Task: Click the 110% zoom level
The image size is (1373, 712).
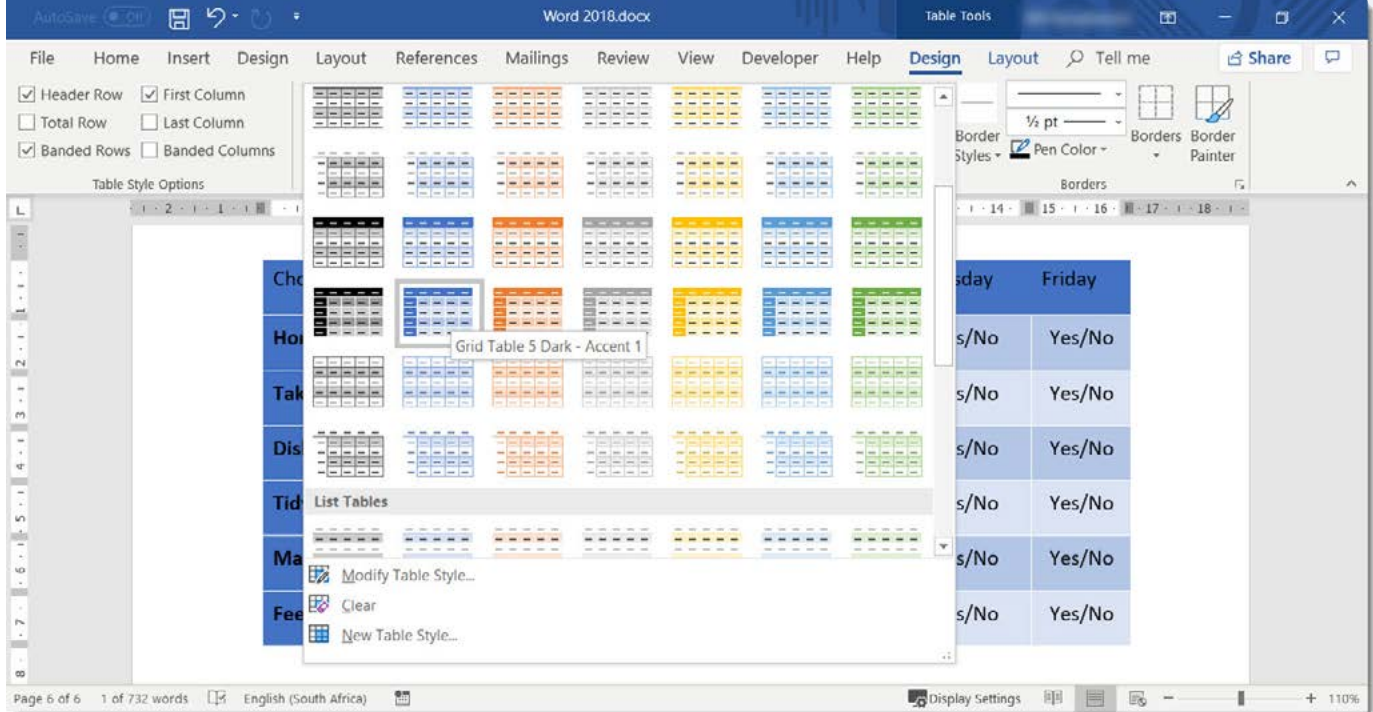Action: click(1343, 698)
